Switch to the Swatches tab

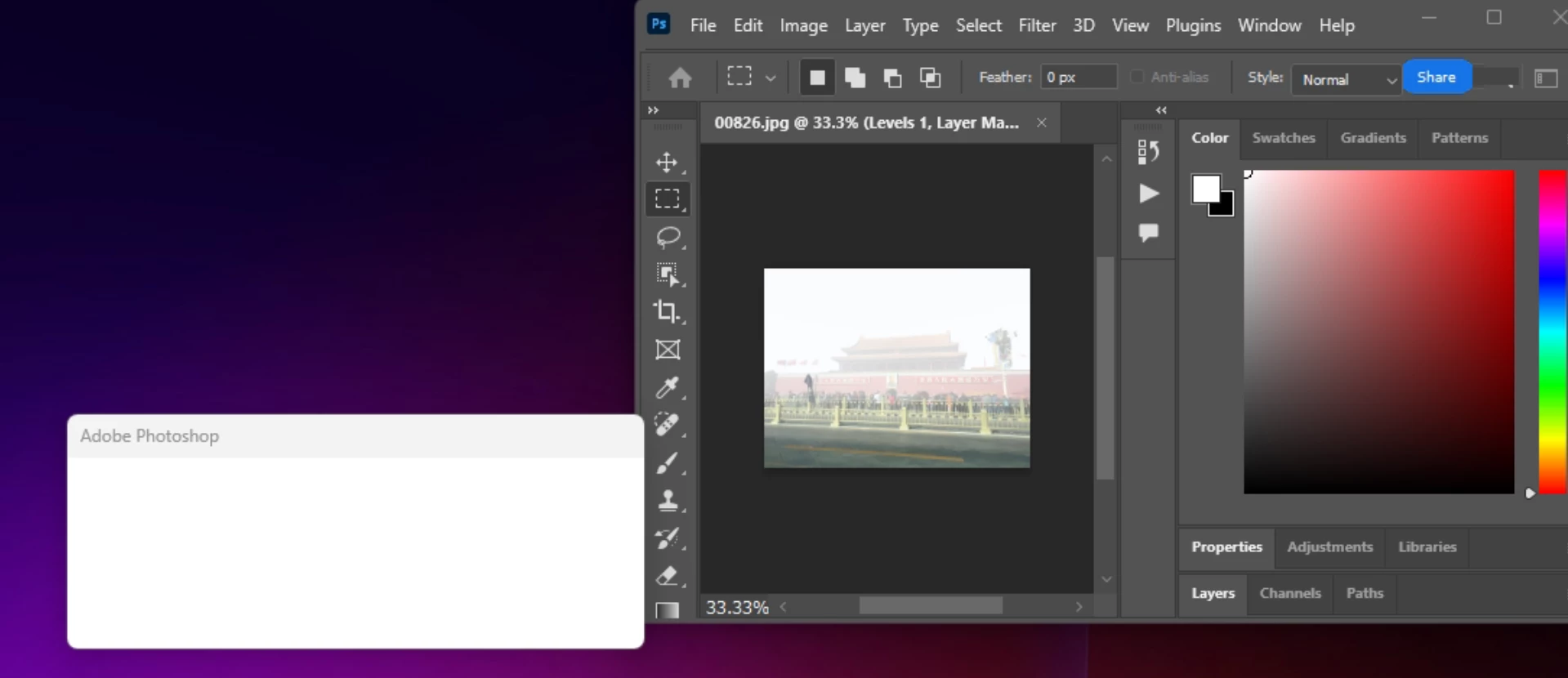1284,138
